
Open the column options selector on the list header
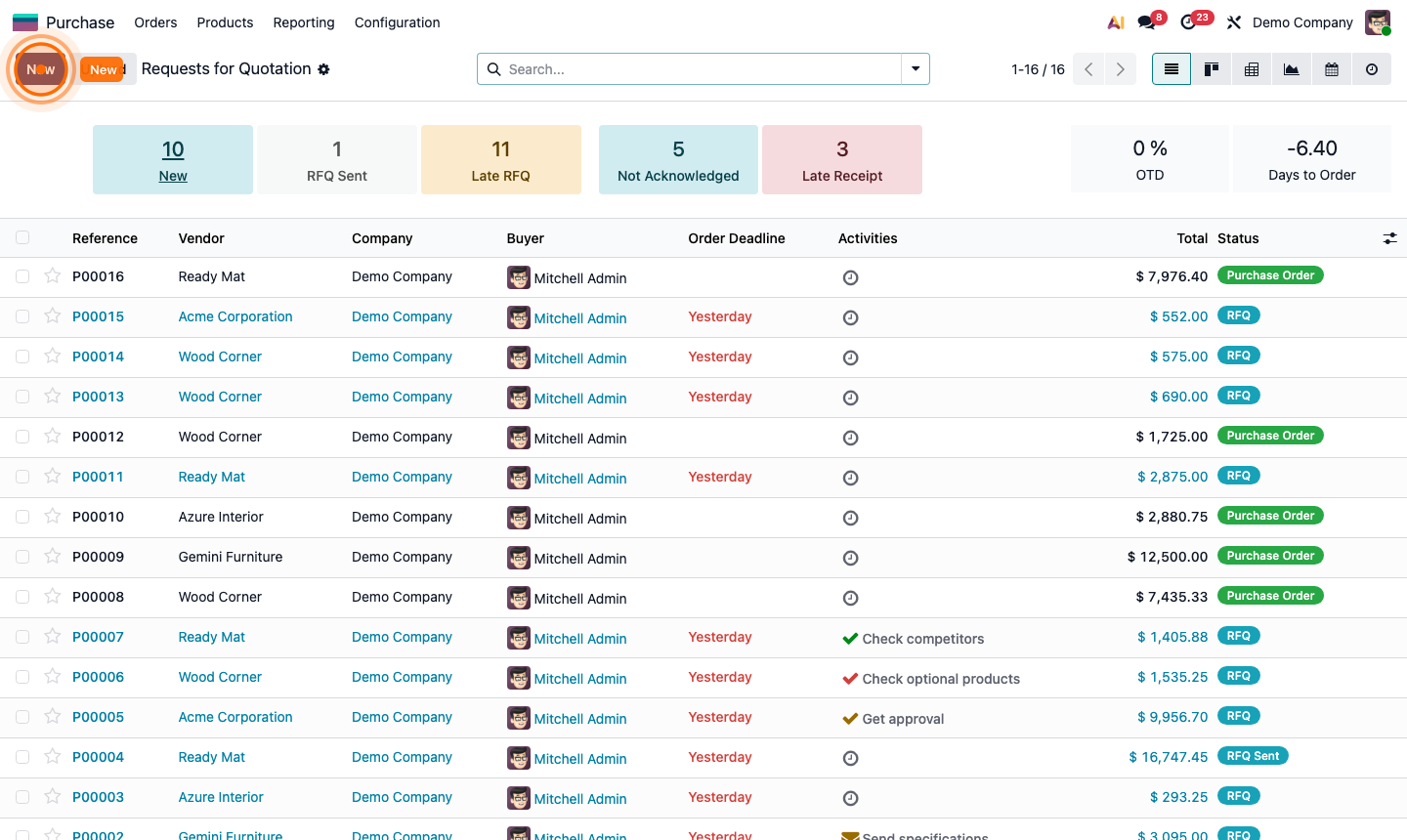tap(1390, 237)
